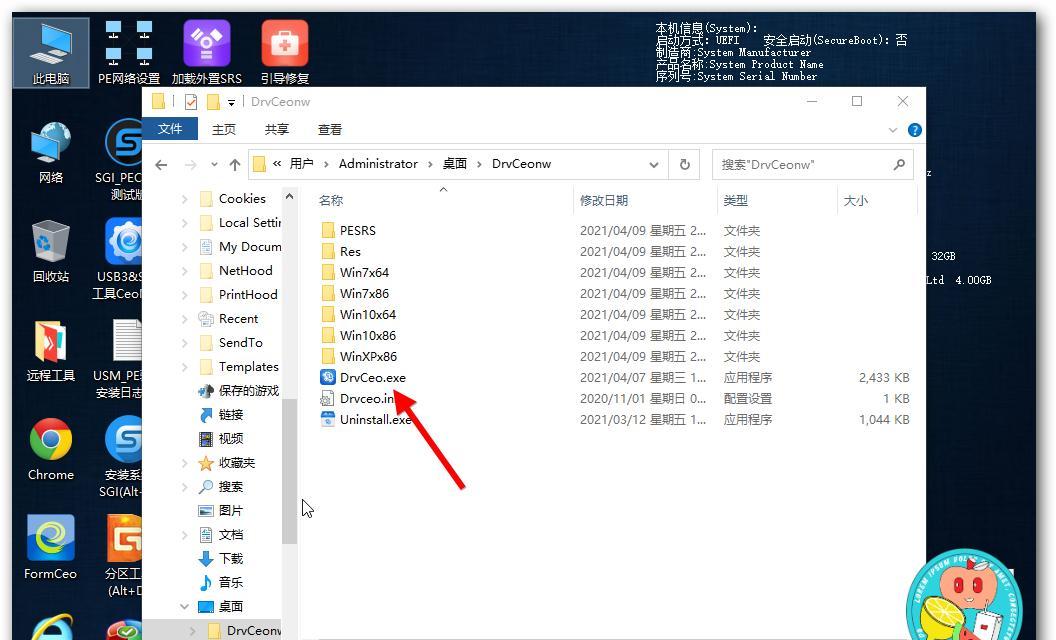Open PE网络设置 desktop icon

pyautogui.click(x=129, y=53)
